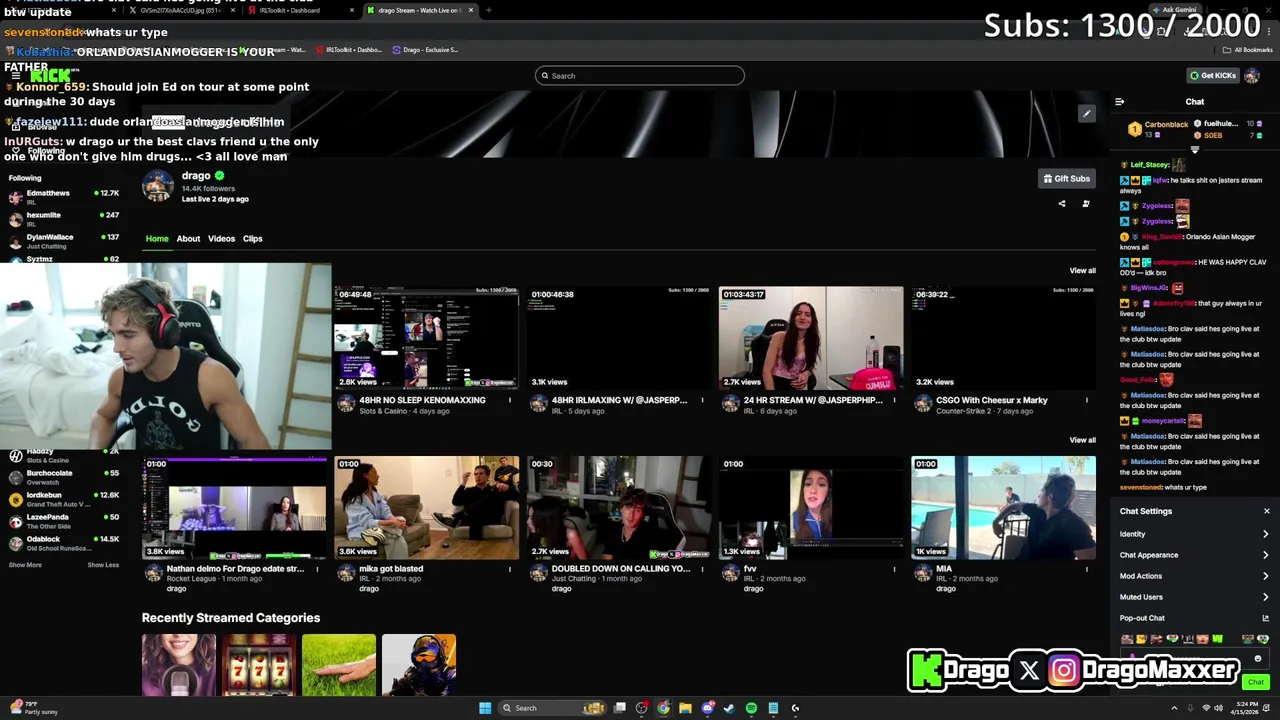Open Task View on the taskbar
This screenshot has width=1280, height=720.
pyautogui.click(x=620, y=708)
